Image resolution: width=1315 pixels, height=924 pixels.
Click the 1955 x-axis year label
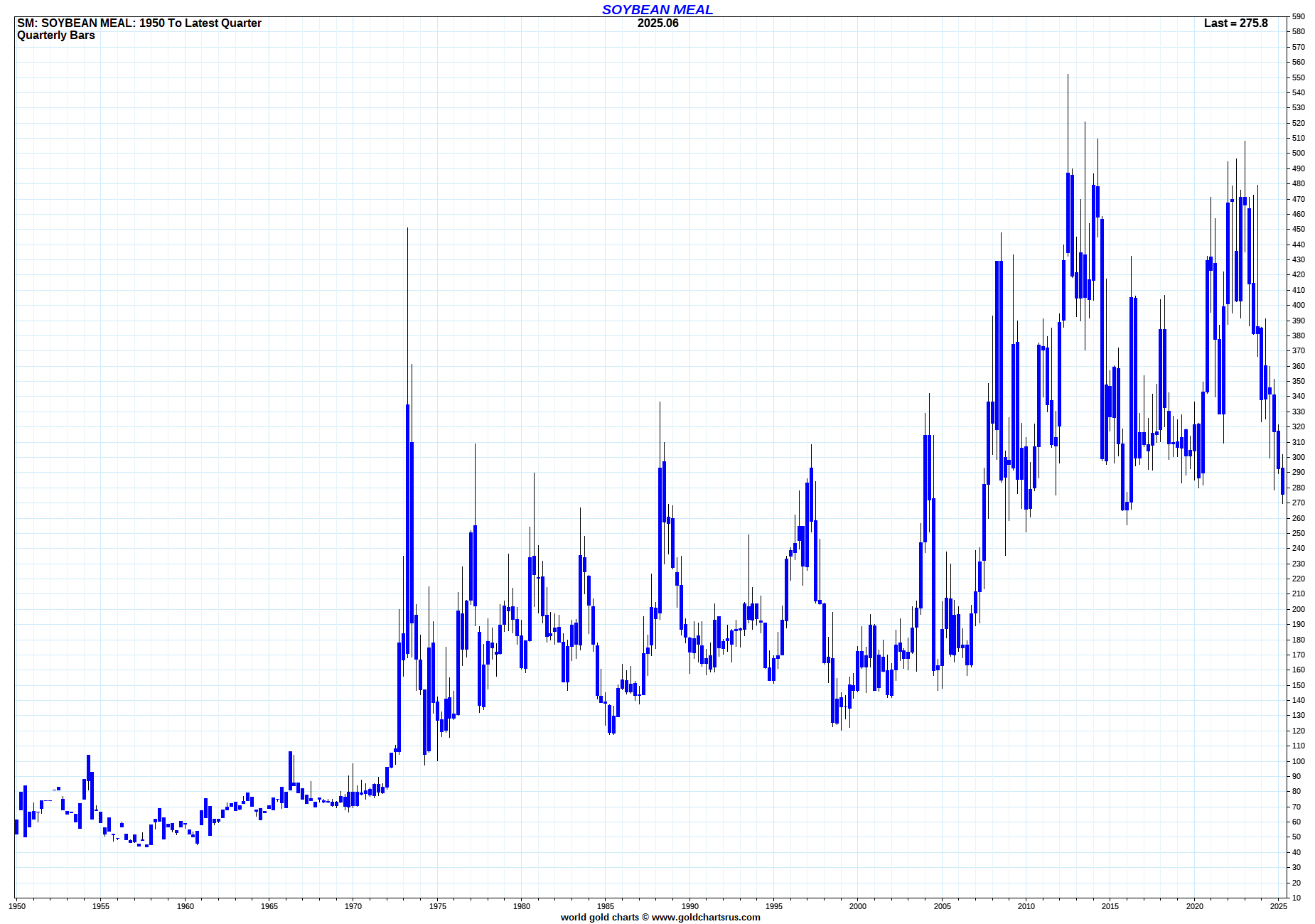point(101,906)
